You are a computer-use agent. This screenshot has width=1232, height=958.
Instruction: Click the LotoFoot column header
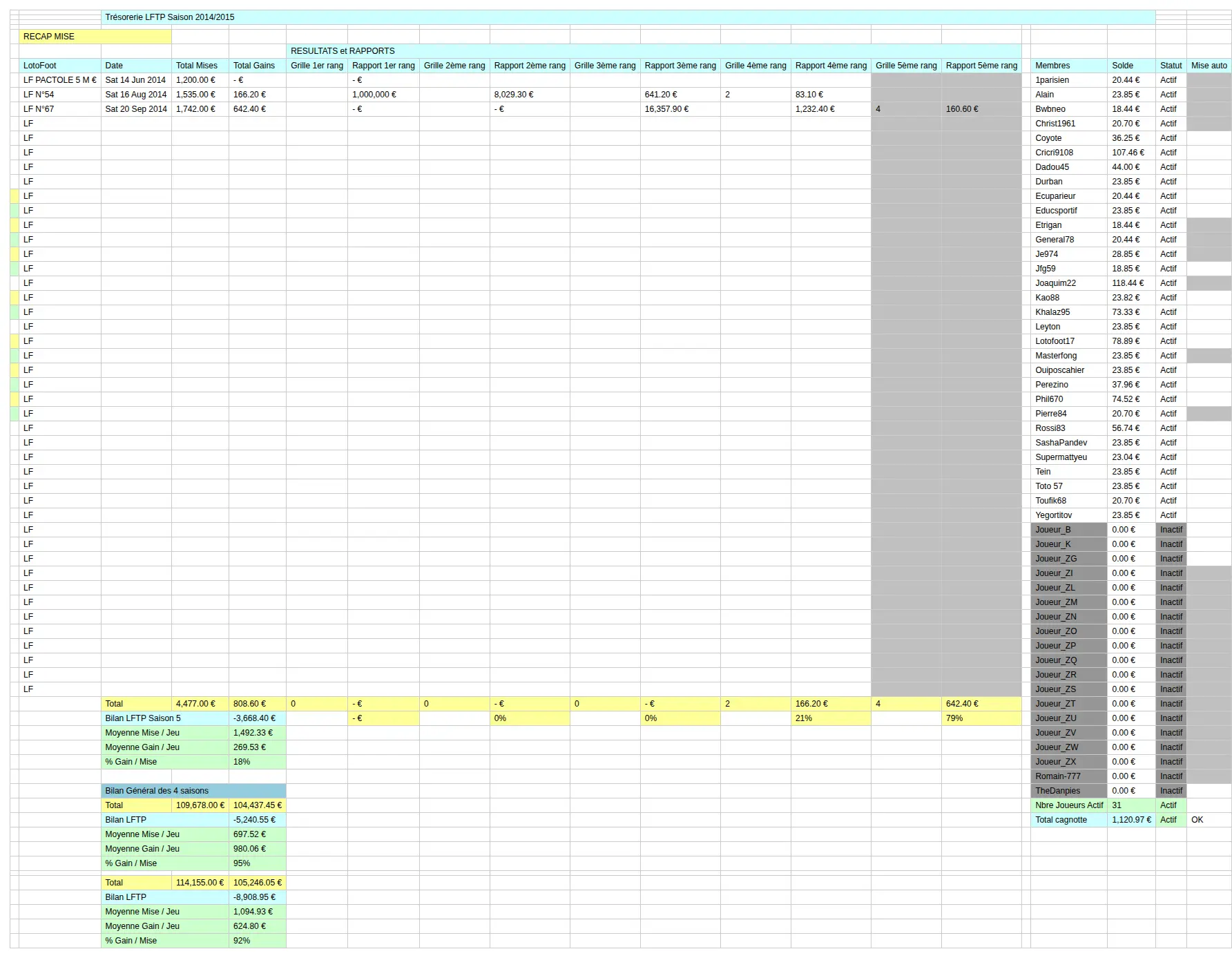[60, 66]
